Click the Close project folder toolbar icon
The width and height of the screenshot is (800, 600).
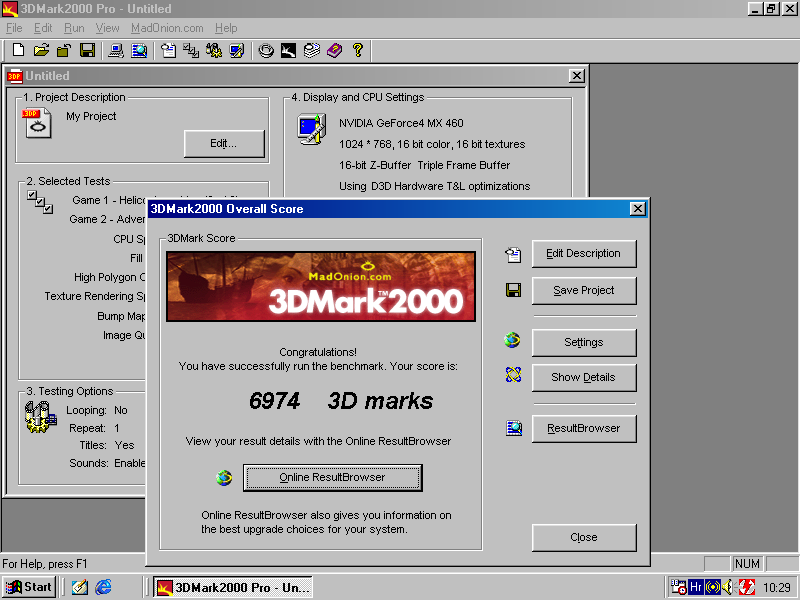(x=64, y=50)
